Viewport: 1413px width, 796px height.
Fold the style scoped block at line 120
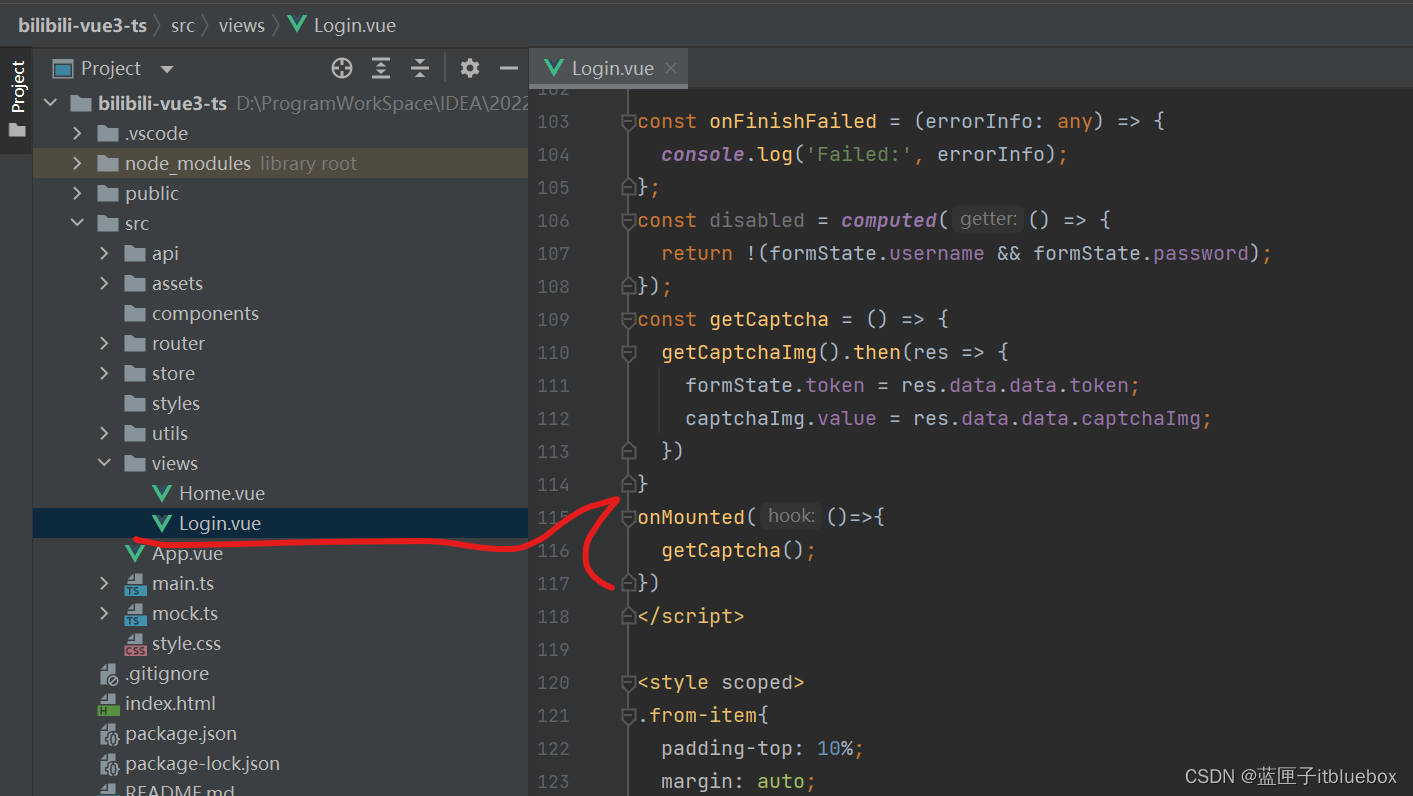628,683
